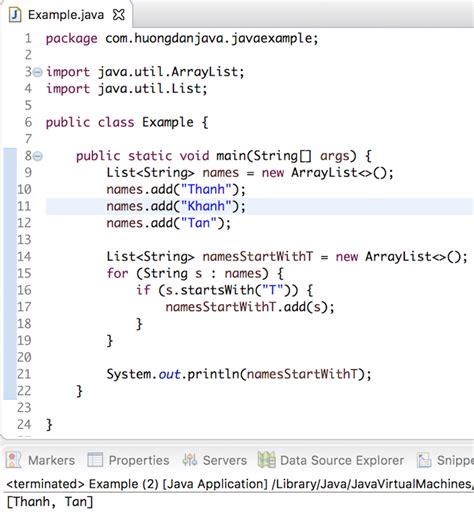Click the string literal "Thanh"
The height and width of the screenshot is (514, 474).
[x=206, y=189]
